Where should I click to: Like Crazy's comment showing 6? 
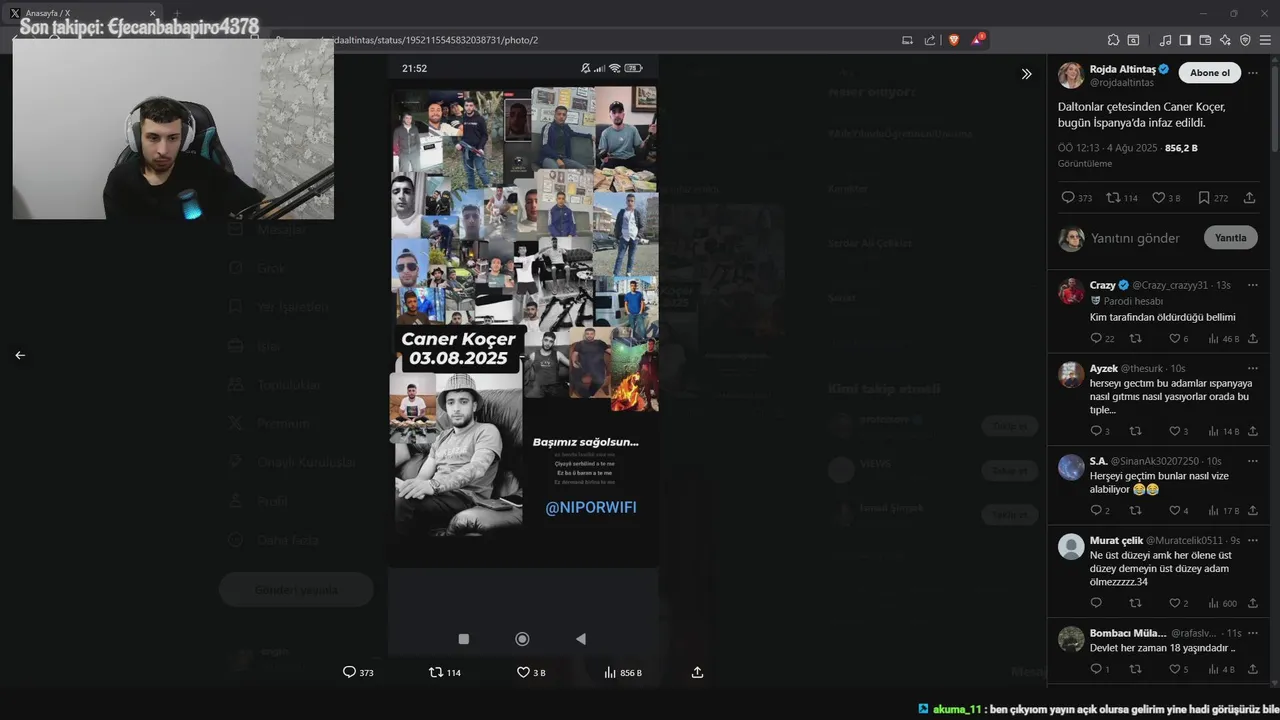[x=1178, y=339]
